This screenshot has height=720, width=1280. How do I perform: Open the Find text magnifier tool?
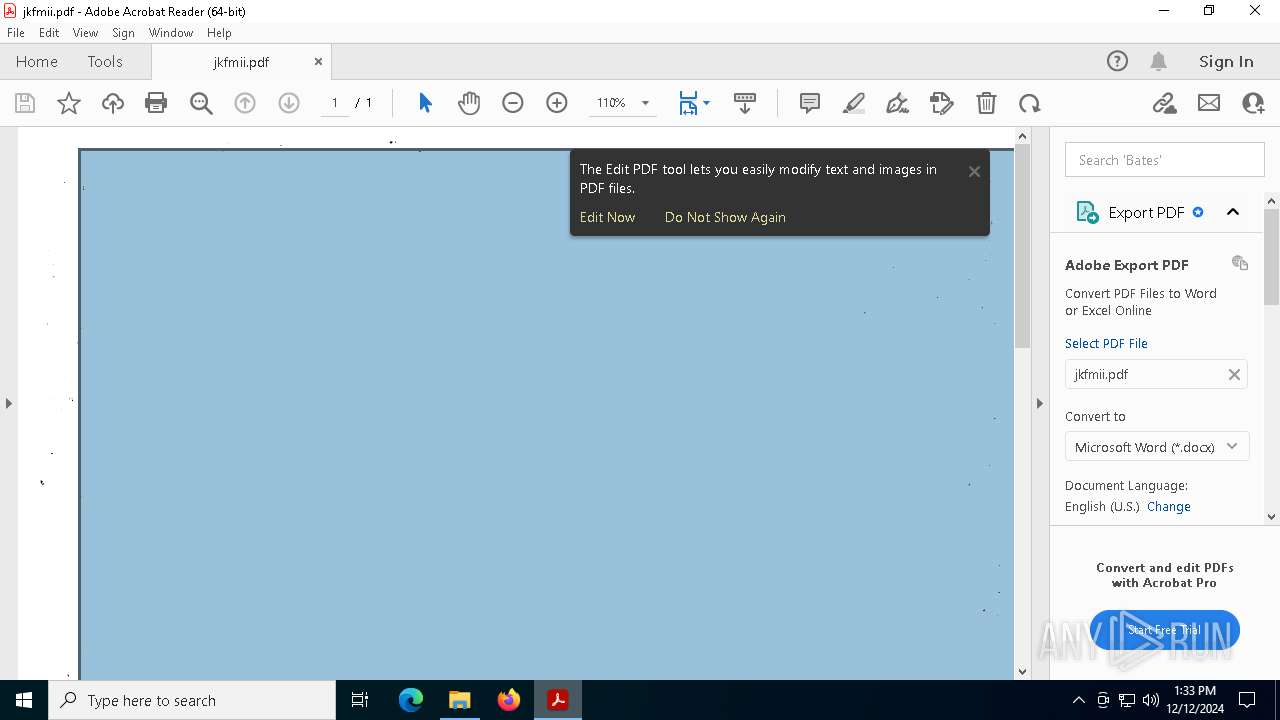[201, 103]
